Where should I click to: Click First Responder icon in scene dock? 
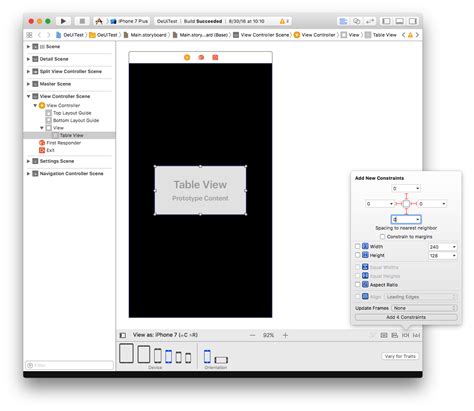coord(201,57)
